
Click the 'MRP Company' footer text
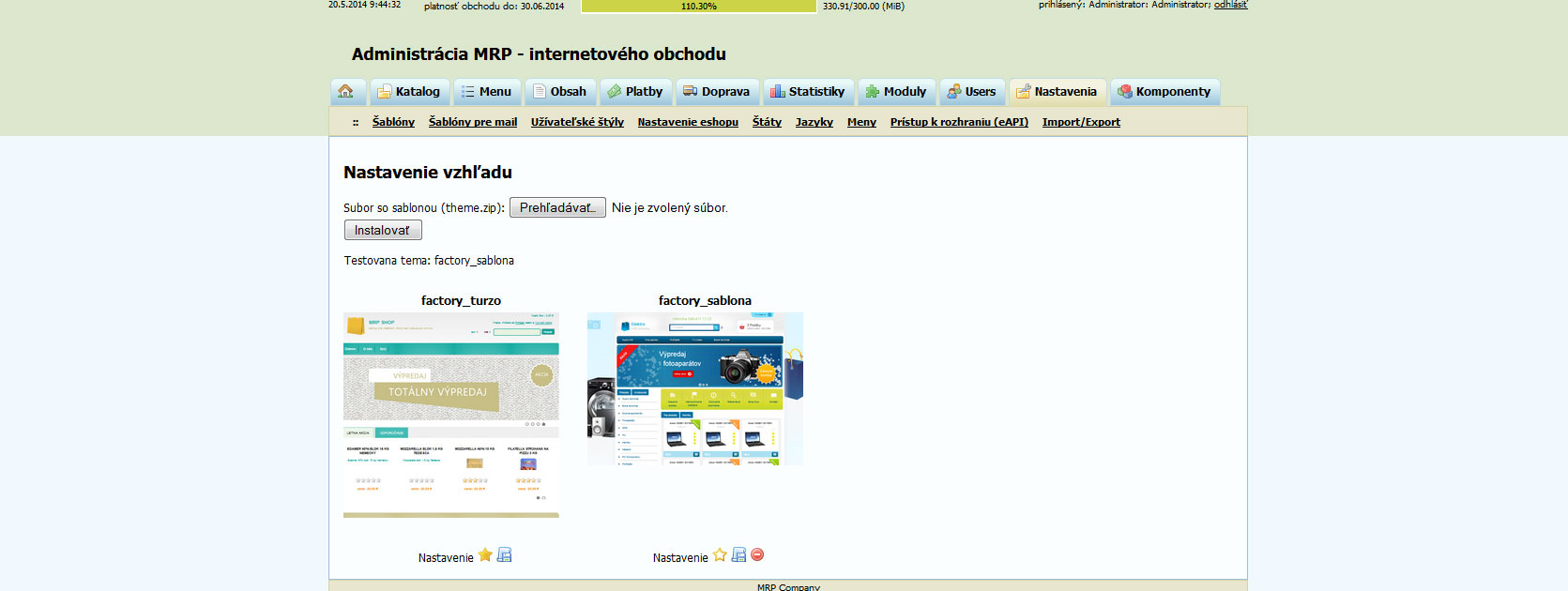[x=788, y=587]
